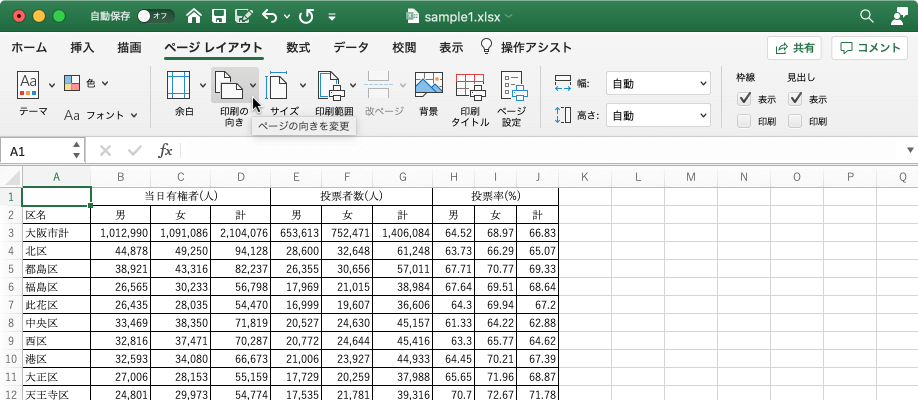Viewport: 918px width, 400px height.
Task: Expand the 印刷範囲 dropdown arrow
Action: pyautogui.click(x=353, y=86)
